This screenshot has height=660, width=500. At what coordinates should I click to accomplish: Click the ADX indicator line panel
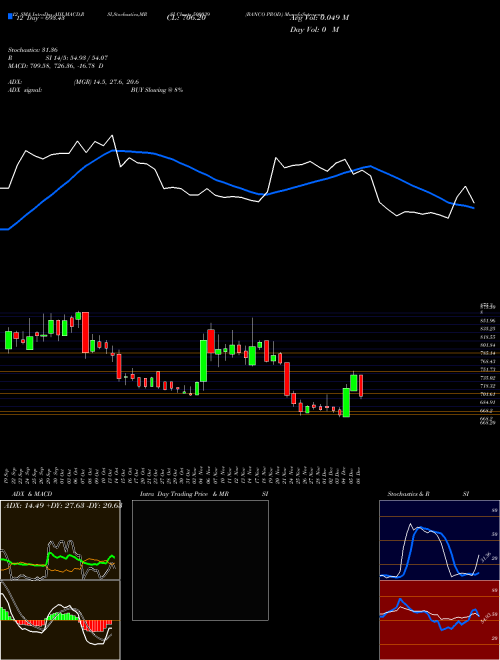pos(60,540)
